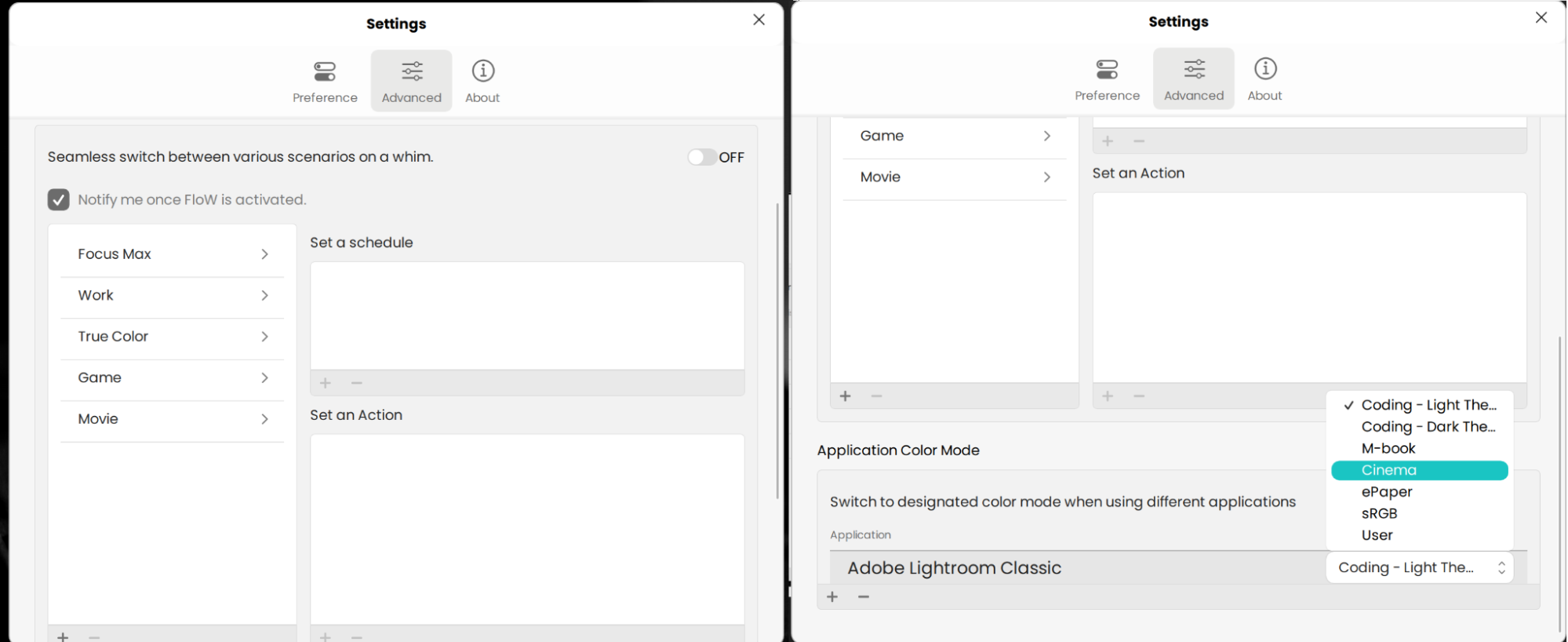This screenshot has width=1568, height=642.
Task: Uncheck Notify me once FloW is activated
Action: coord(58,199)
